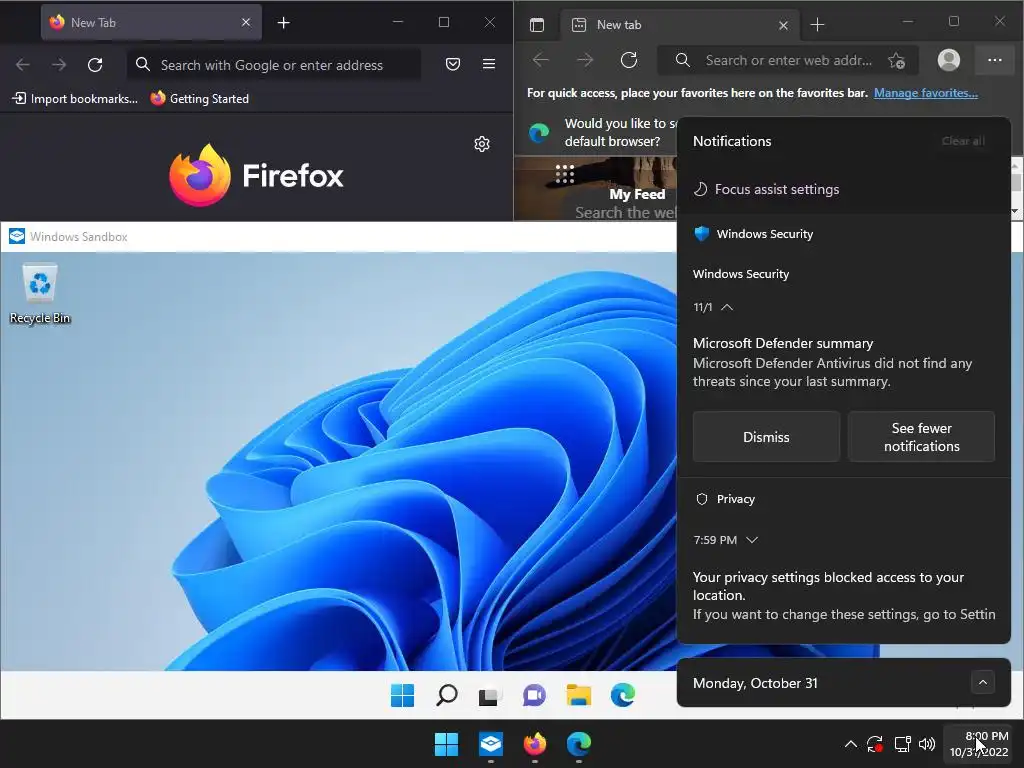The height and width of the screenshot is (768, 1024).
Task: Click Windows Sandbox title bar icon
Action: pos(17,236)
